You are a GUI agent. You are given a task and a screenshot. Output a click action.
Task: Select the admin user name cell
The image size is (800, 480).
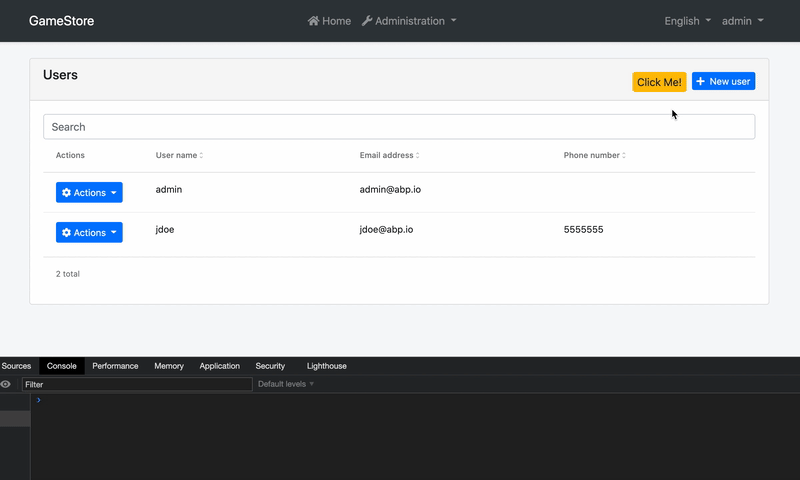169,189
